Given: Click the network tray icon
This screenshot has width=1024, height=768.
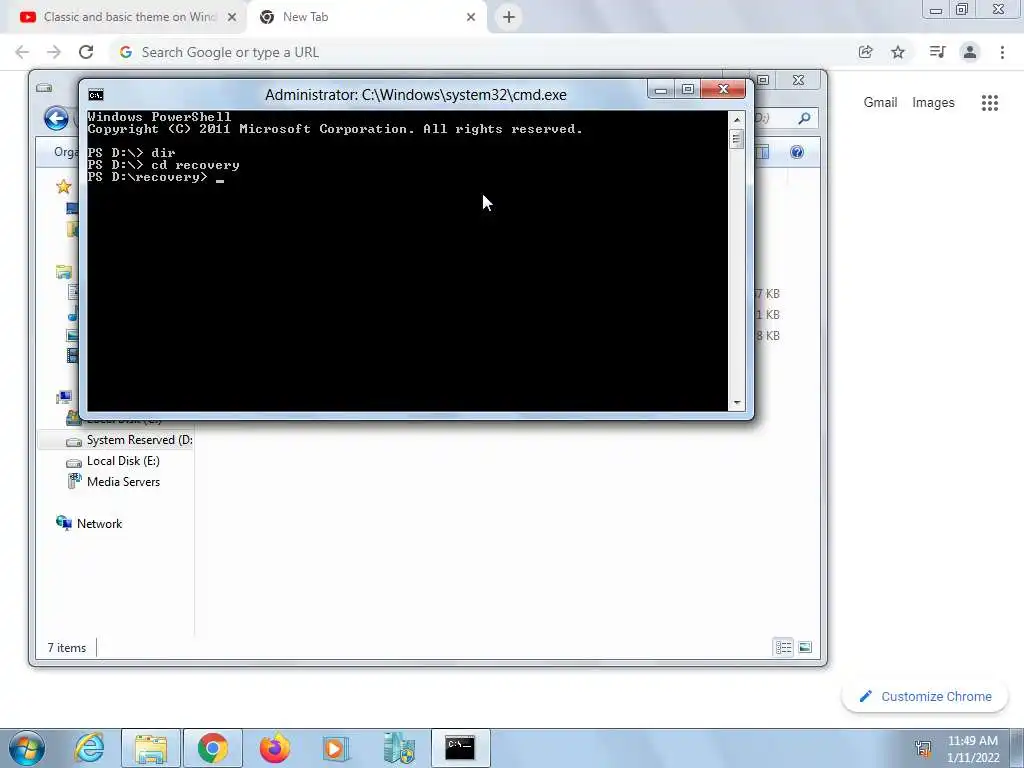Looking at the screenshot, I should coord(923,749).
